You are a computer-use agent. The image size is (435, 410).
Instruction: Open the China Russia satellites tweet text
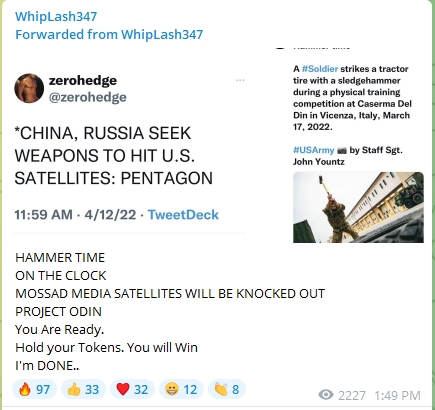point(114,156)
